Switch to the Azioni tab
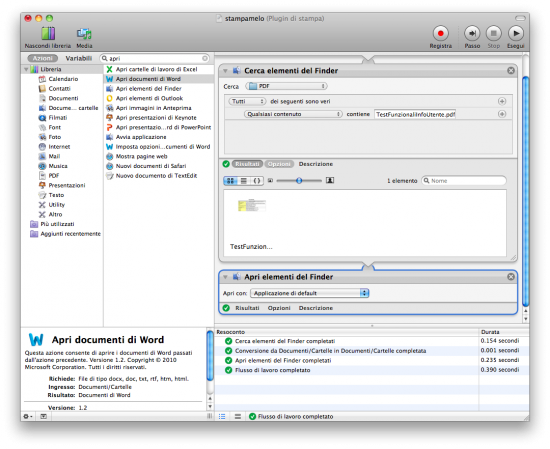550x449 pixels. pyautogui.click(x=42, y=58)
